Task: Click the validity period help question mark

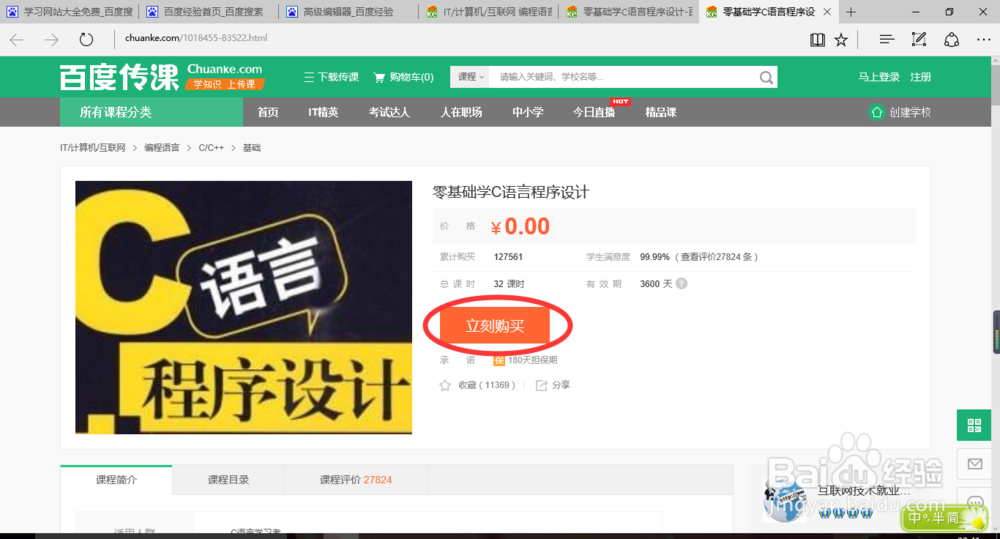Action: pos(682,284)
